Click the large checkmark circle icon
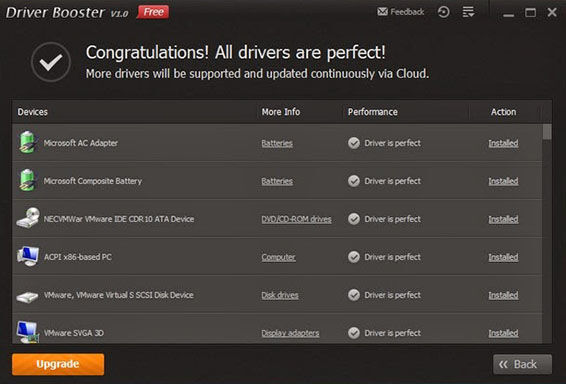 tap(51, 62)
